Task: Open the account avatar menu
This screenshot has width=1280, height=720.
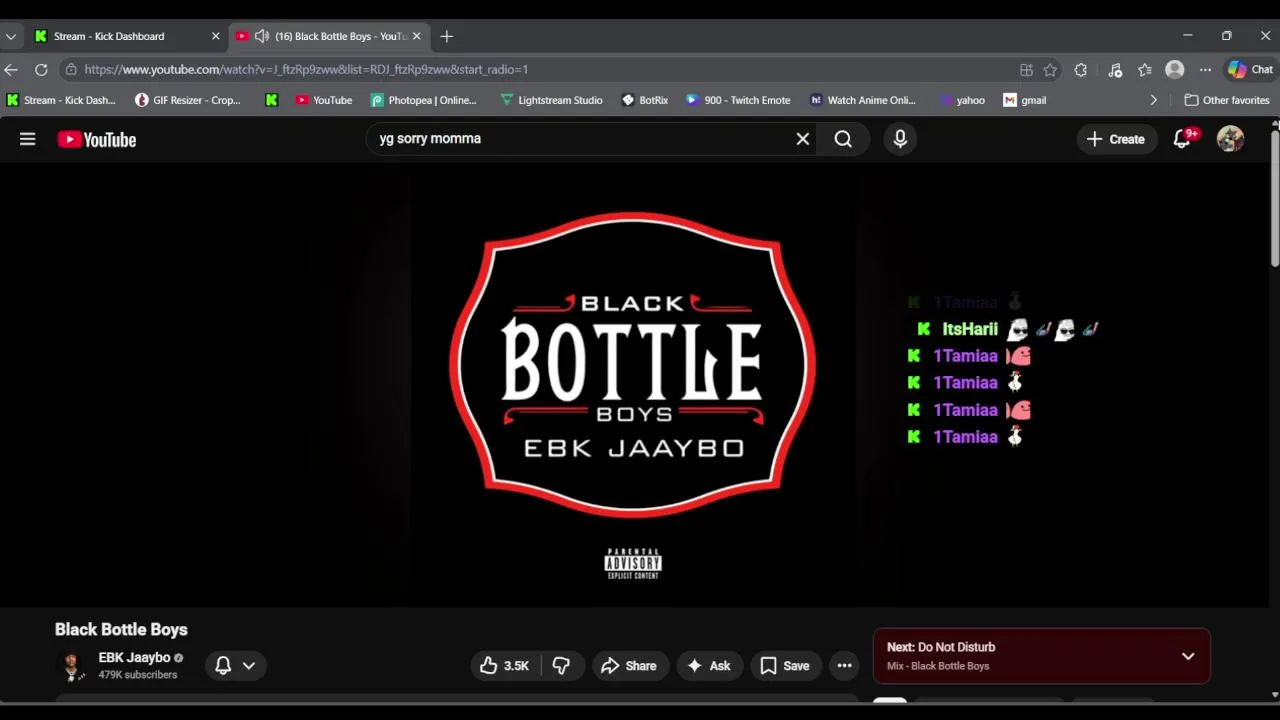Action: click(1230, 139)
